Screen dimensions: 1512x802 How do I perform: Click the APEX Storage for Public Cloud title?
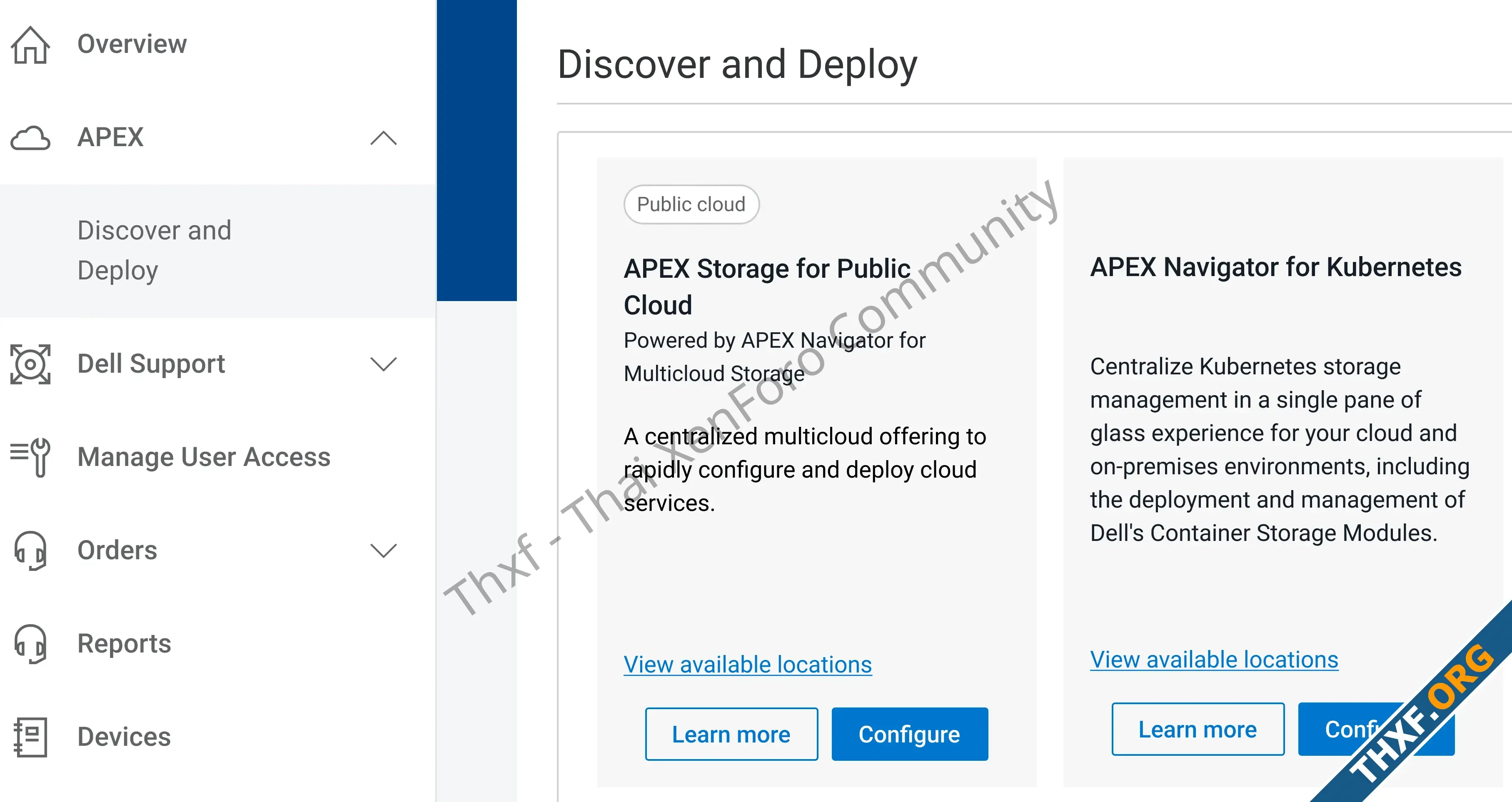click(x=767, y=287)
